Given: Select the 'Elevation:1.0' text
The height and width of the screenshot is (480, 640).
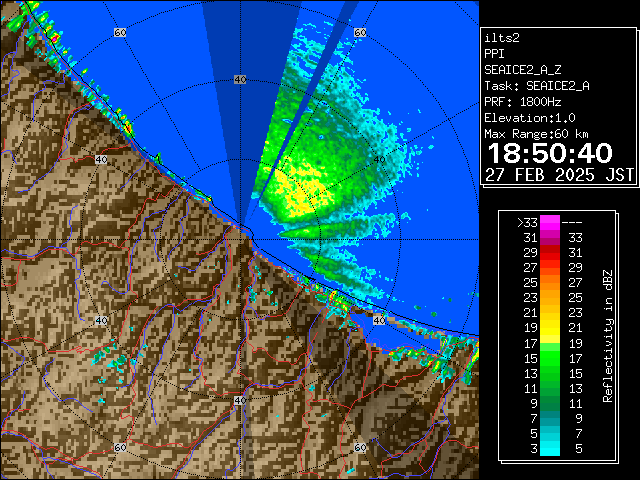Looking at the screenshot, I should (530, 118).
